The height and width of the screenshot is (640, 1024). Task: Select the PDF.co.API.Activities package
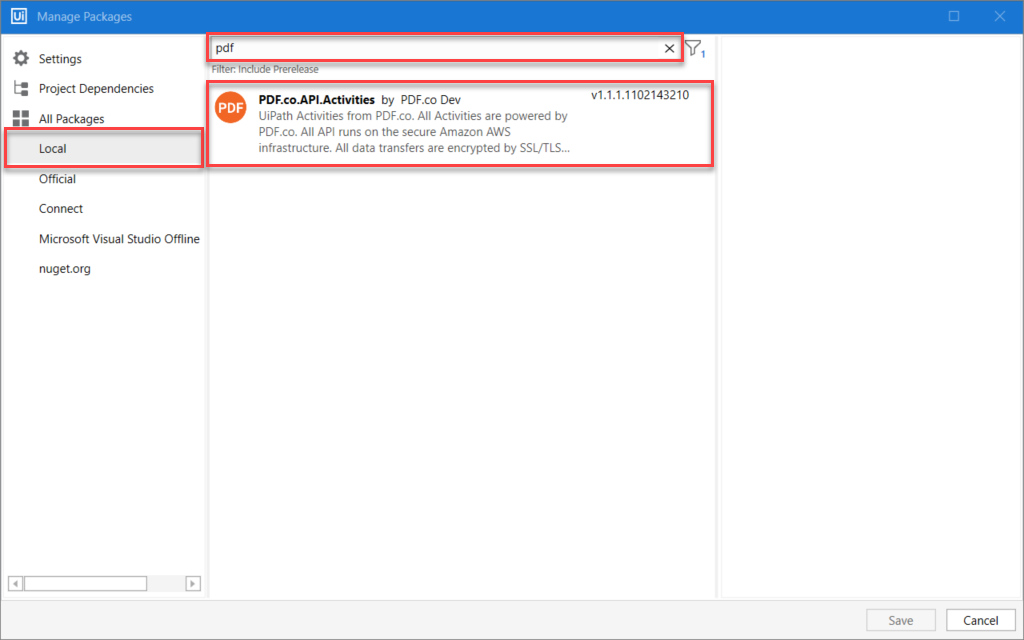pos(460,123)
